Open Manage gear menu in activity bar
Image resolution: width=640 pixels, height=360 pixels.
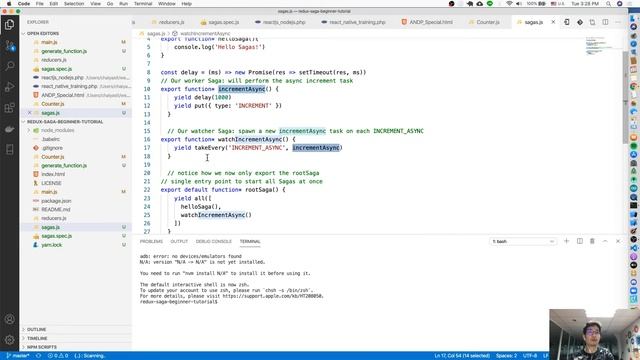point(9,340)
